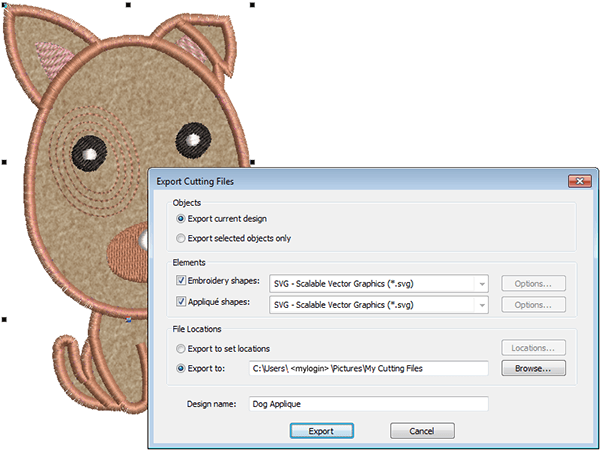Expand the Appliqué shapes file format dropdown
Viewport: 600px width, 450px height.
481,304
